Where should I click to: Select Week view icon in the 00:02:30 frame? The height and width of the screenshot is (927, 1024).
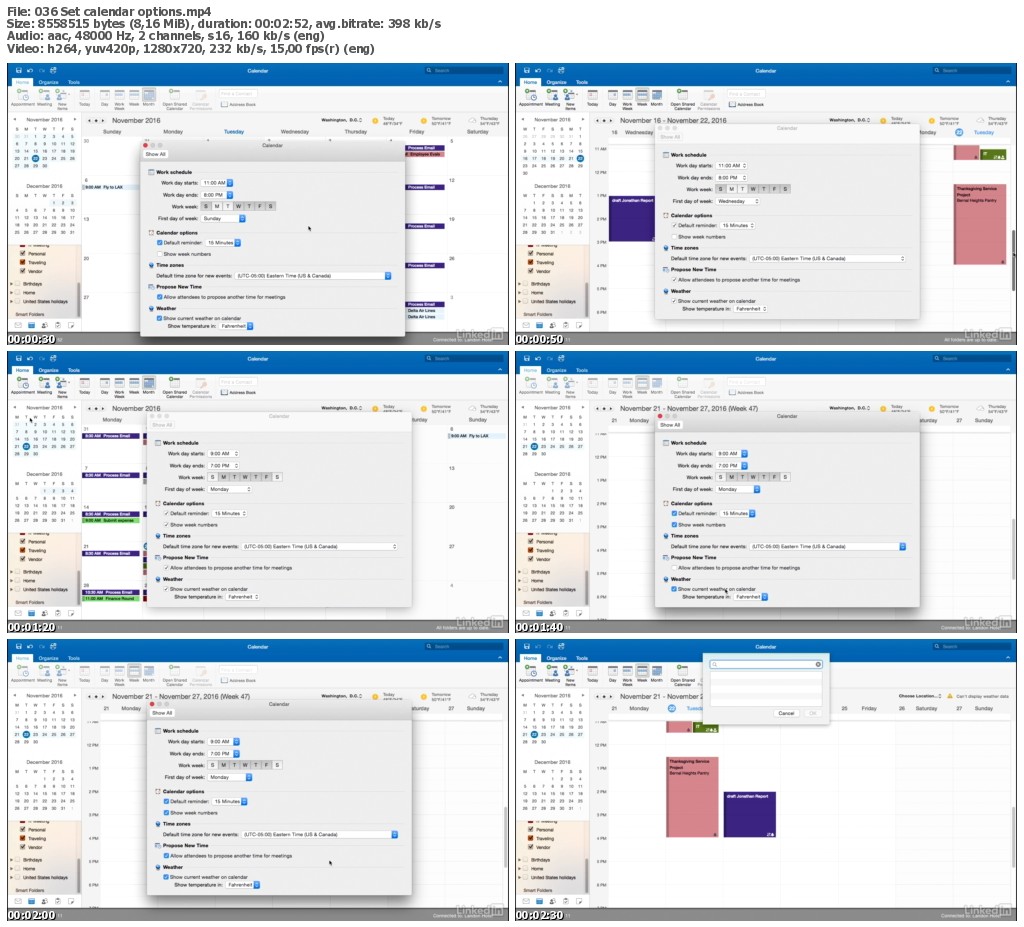pyautogui.click(x=642, y=672)
